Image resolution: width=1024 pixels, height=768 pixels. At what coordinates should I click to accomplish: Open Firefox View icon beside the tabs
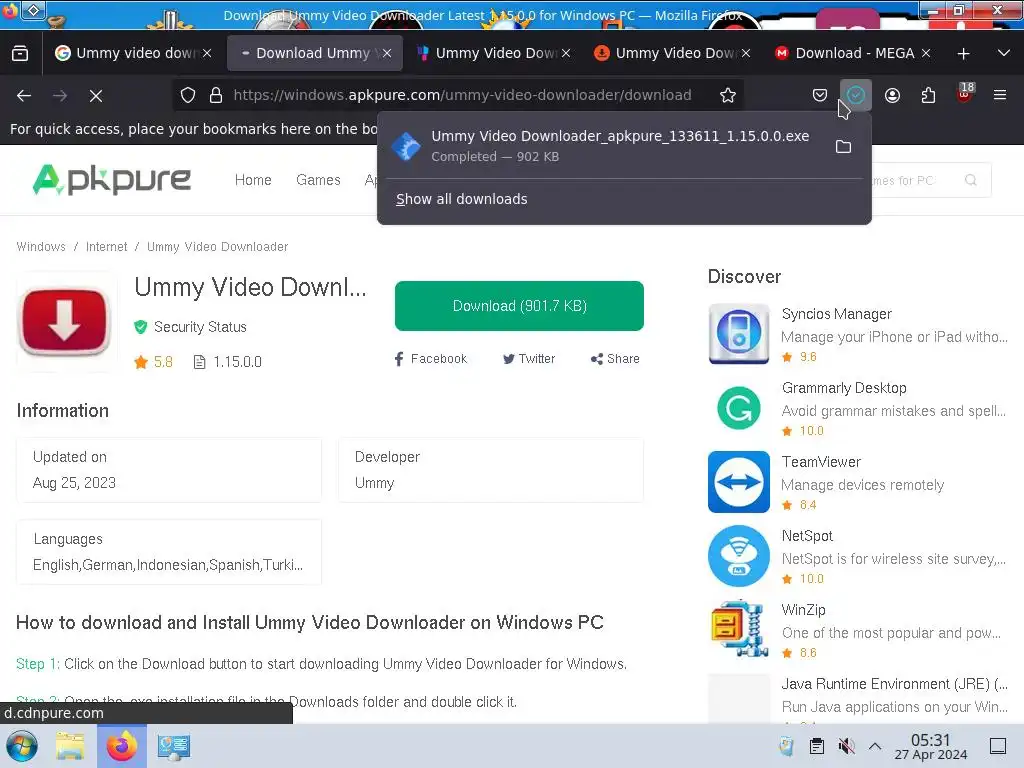coord(20,54)
